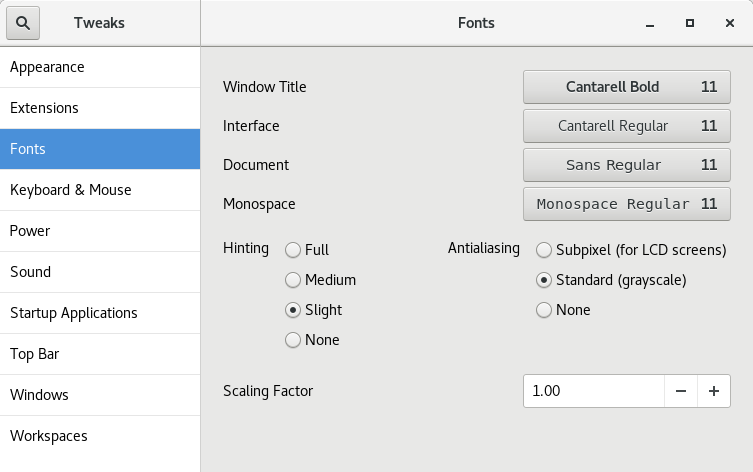Change the Monospace Regular font button
Viewport: 753px width, 472px height.
point(627,204)
